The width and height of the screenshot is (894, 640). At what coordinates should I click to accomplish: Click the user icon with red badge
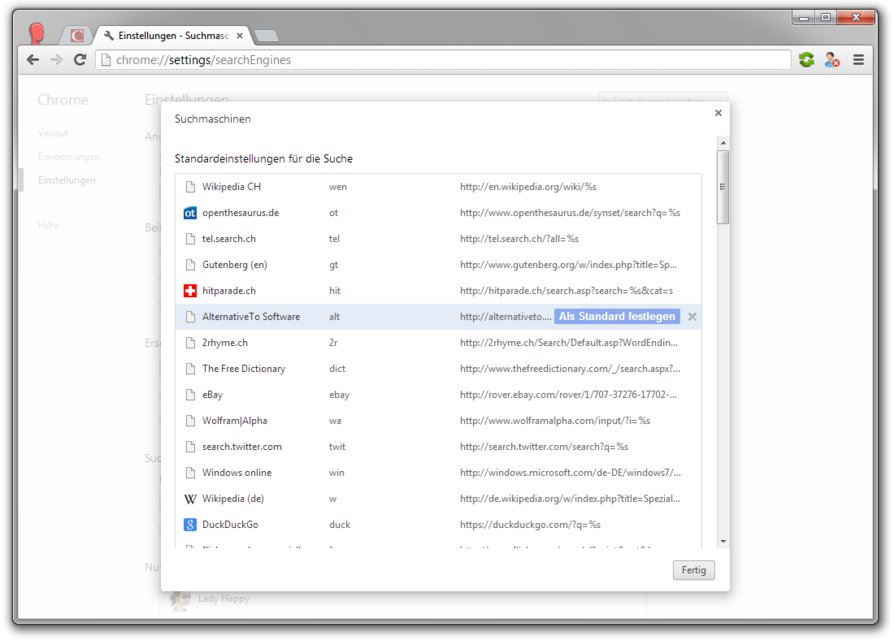click(832, 60)
